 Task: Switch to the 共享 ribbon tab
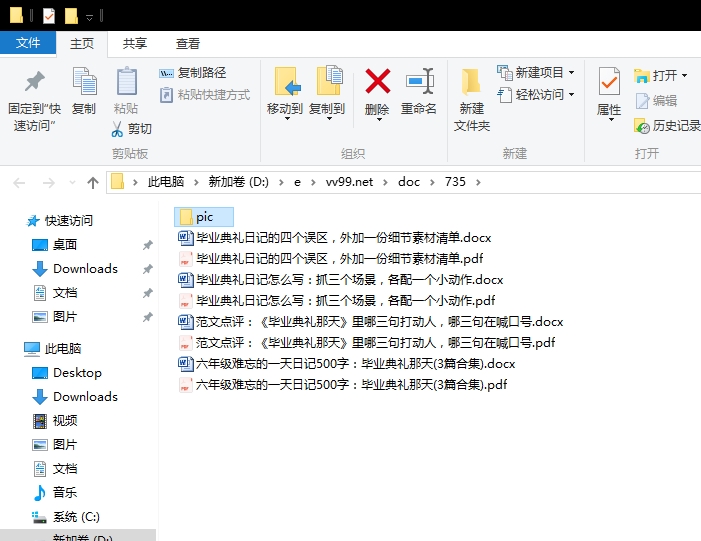click(x=135, y=43)
